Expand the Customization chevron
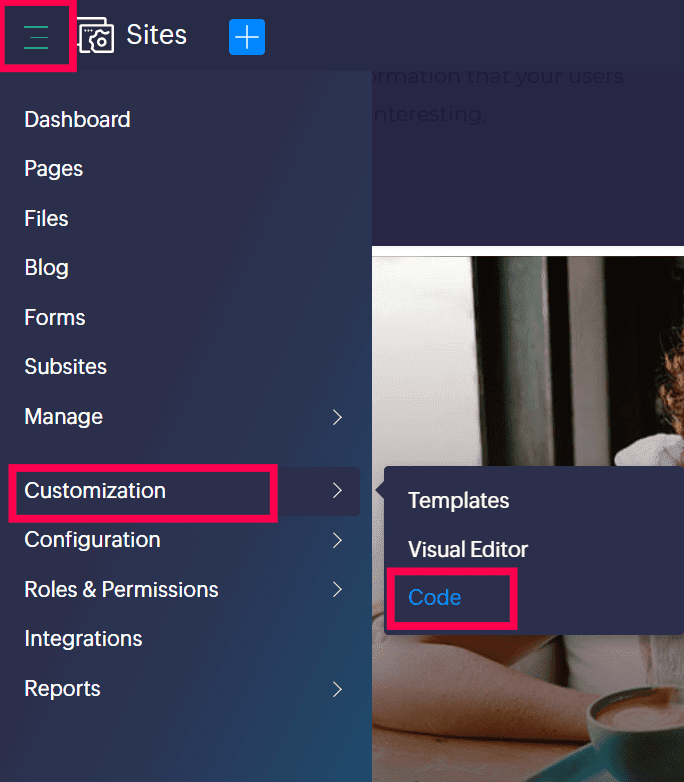This screenshot has height=782, width=684. pos(337,491)
